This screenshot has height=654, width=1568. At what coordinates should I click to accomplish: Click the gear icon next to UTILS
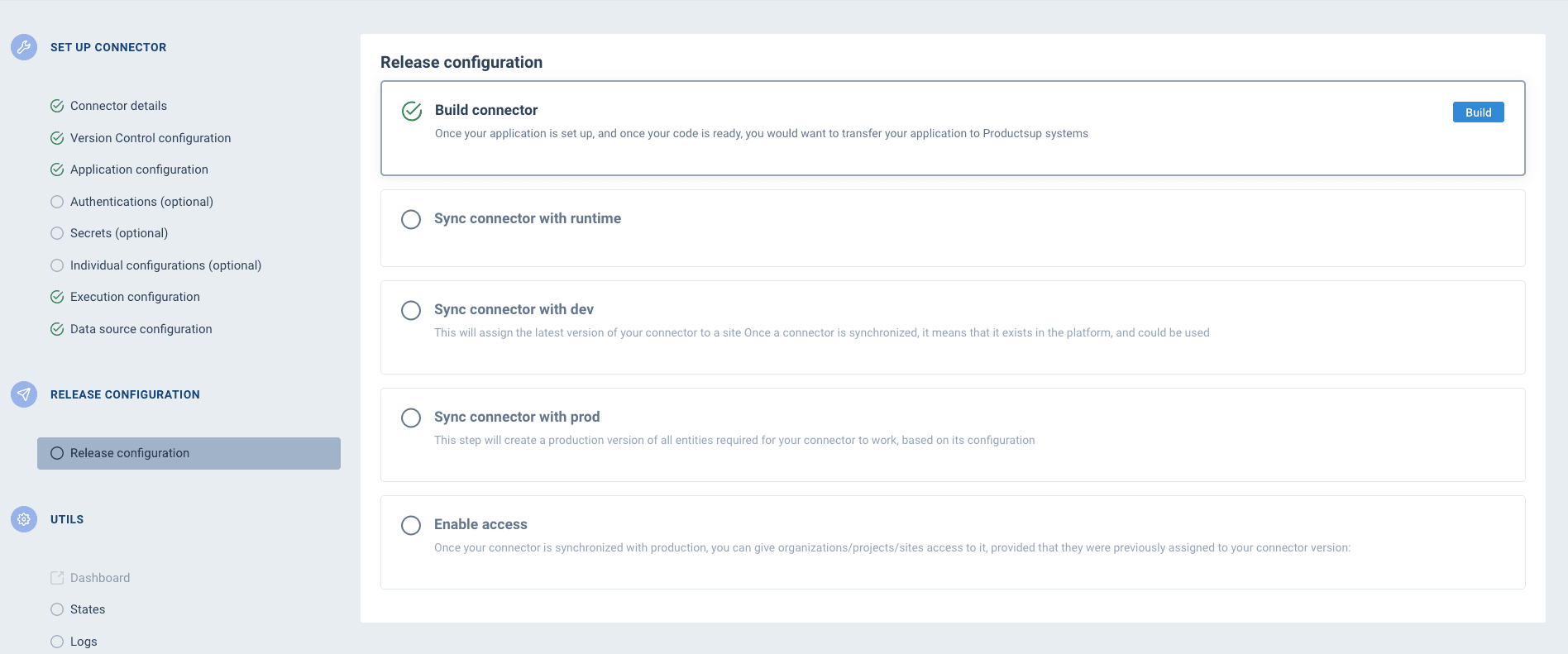tap(23, 519)
